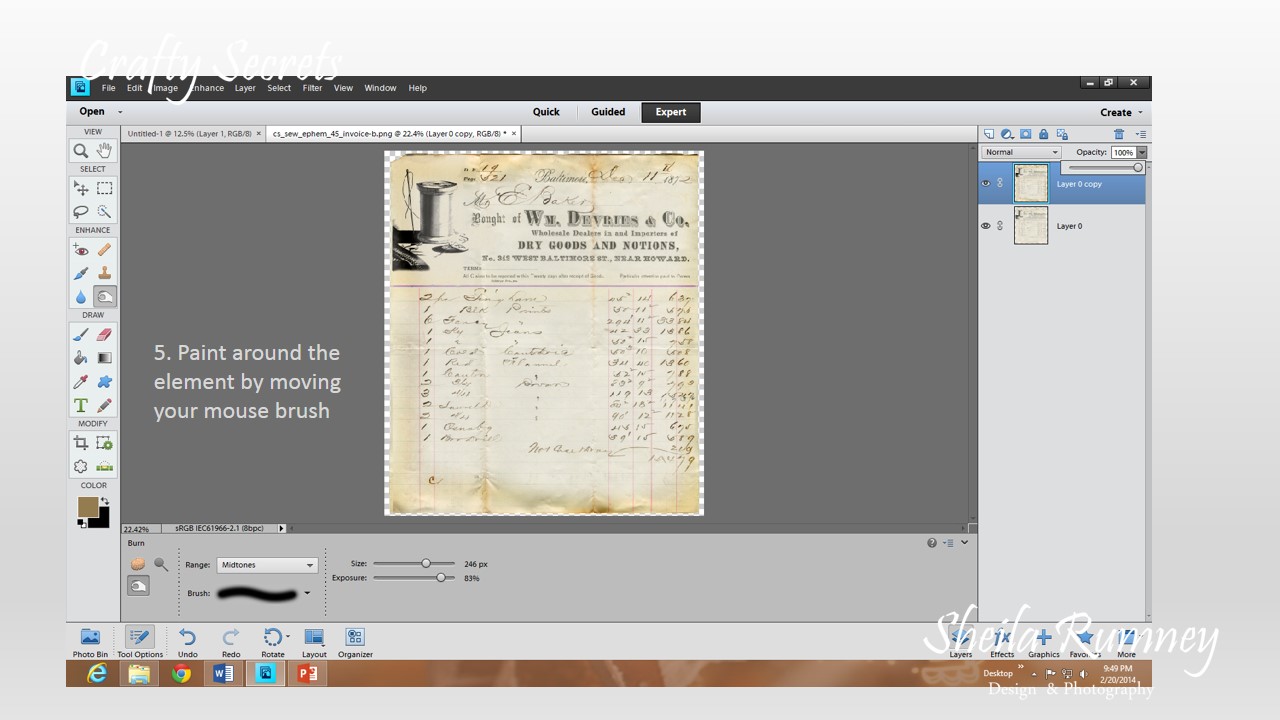
Task: Select the Recompose tool
Action: (x=104, y=443)
